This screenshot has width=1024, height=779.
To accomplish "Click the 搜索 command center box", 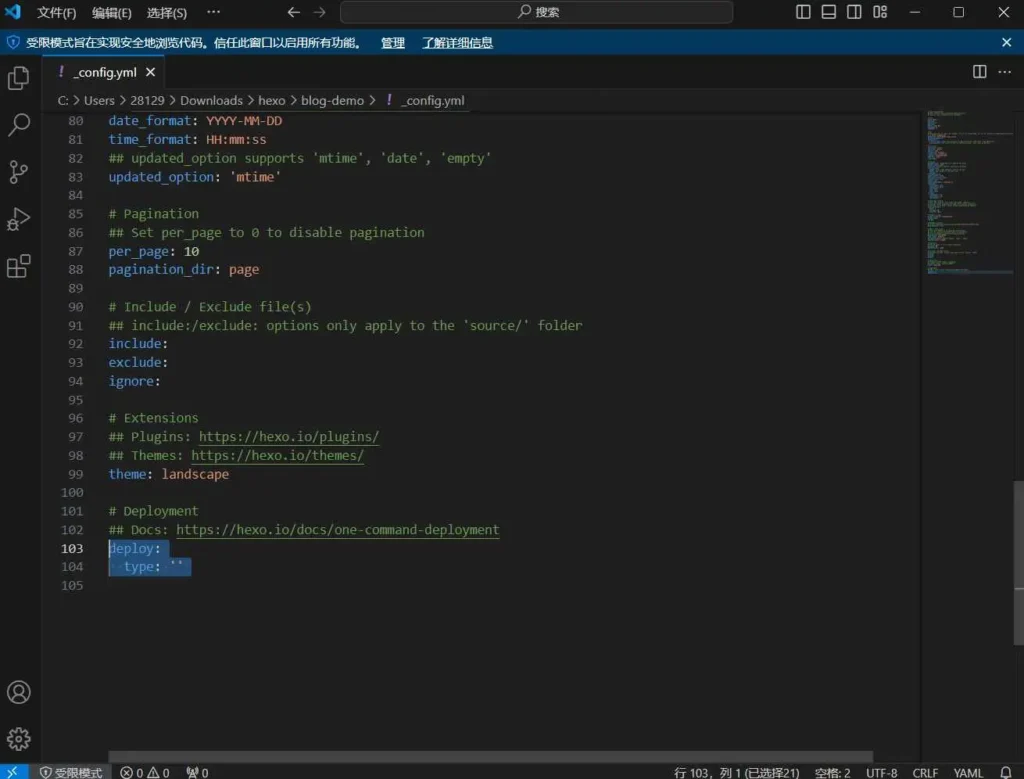I will point(536,12).
